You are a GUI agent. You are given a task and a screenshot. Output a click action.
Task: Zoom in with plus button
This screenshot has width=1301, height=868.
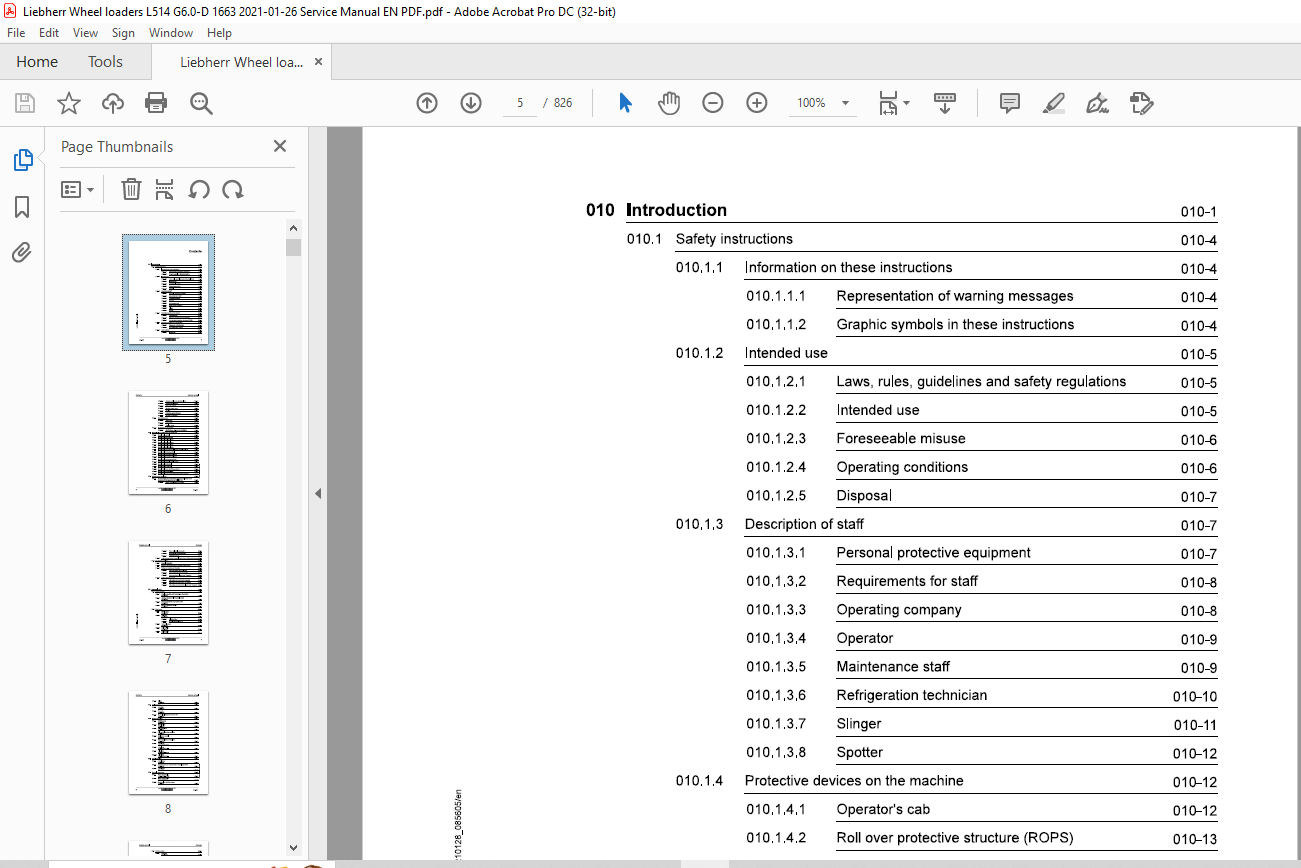(757, 103)
